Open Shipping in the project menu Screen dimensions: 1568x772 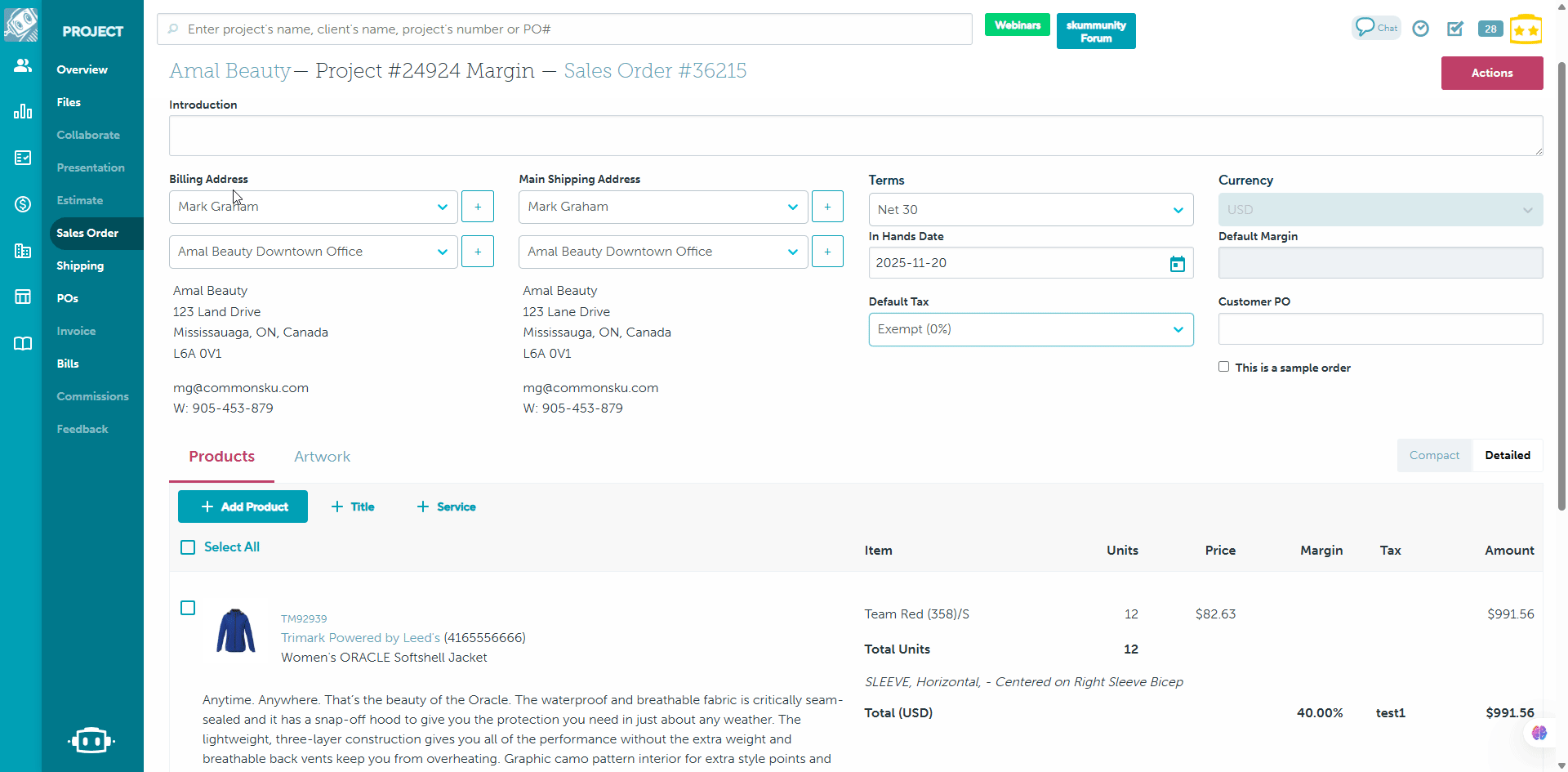tap(80, 266)
